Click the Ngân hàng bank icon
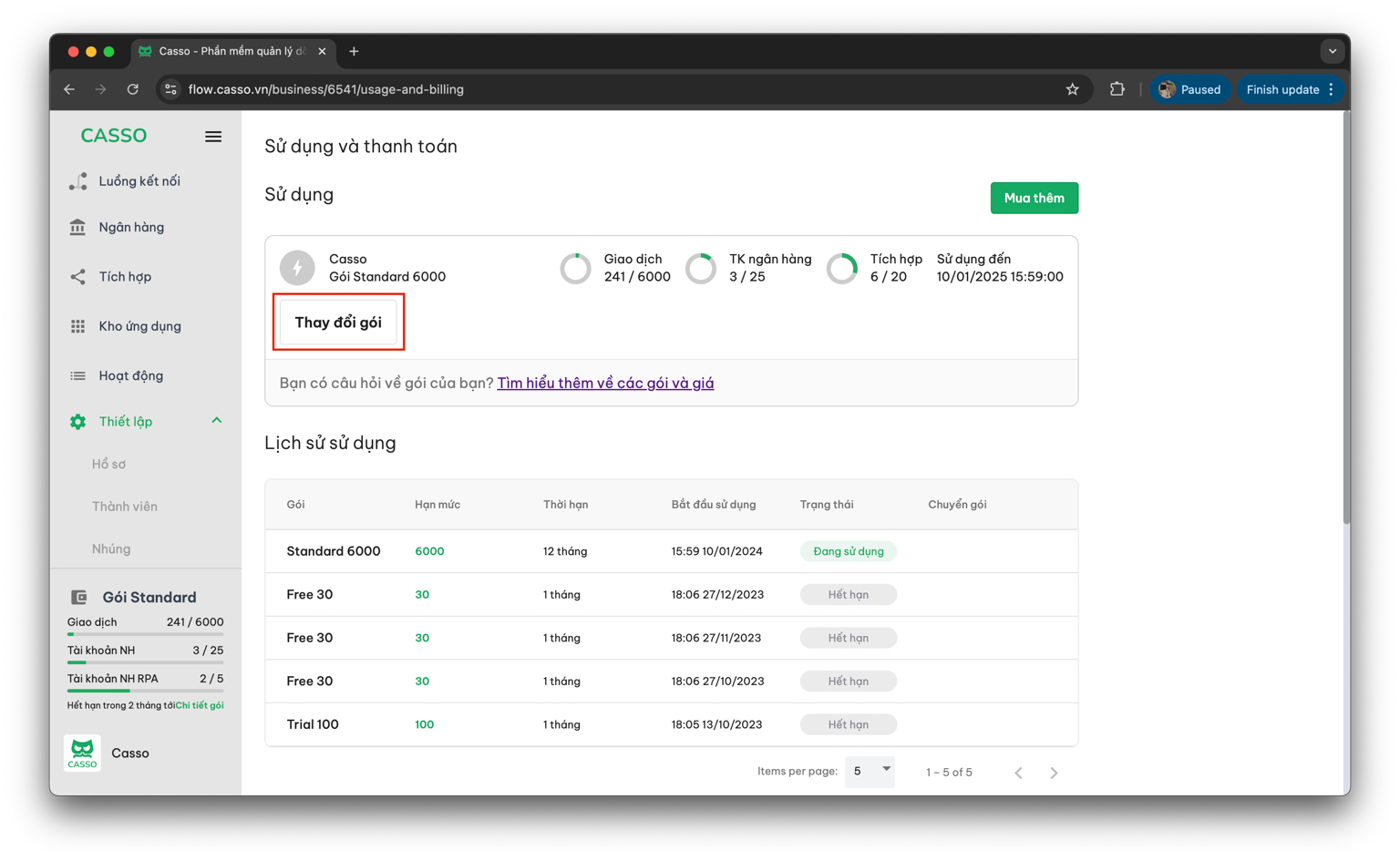Image resolution: width=1400 pixels, height=861 pixels. pyautogui.click(x=78, y=227)
